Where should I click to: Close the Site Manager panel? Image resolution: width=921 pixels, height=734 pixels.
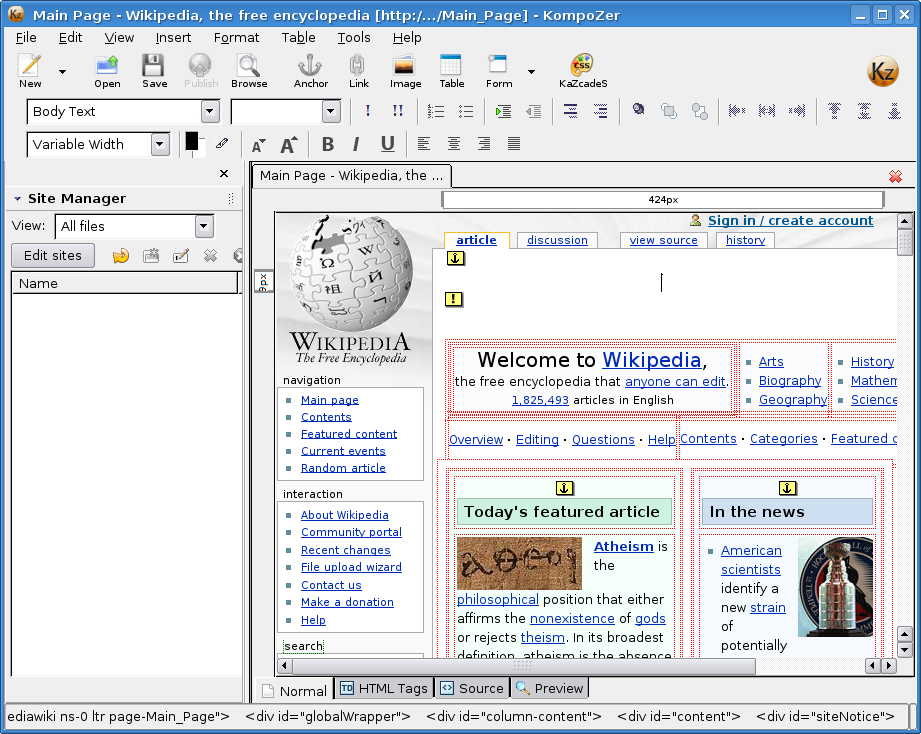pos(224,174)
